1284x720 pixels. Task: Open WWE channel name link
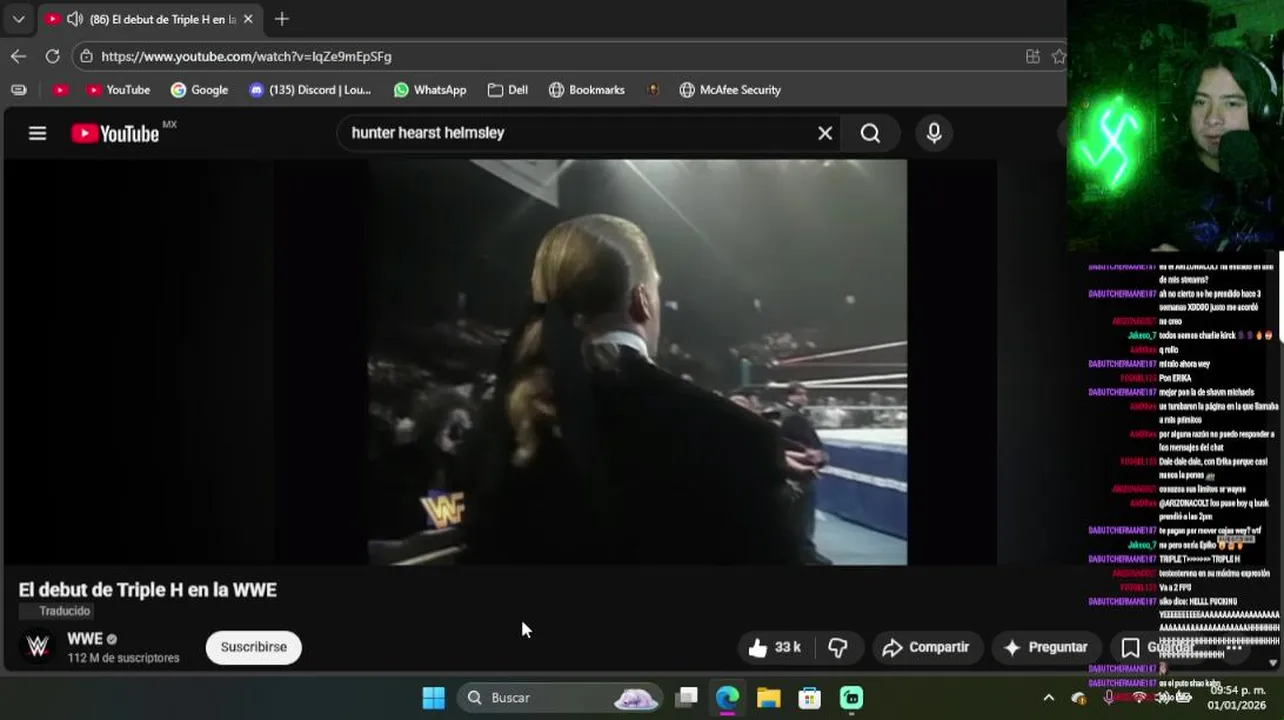click(x=85, y=638)
